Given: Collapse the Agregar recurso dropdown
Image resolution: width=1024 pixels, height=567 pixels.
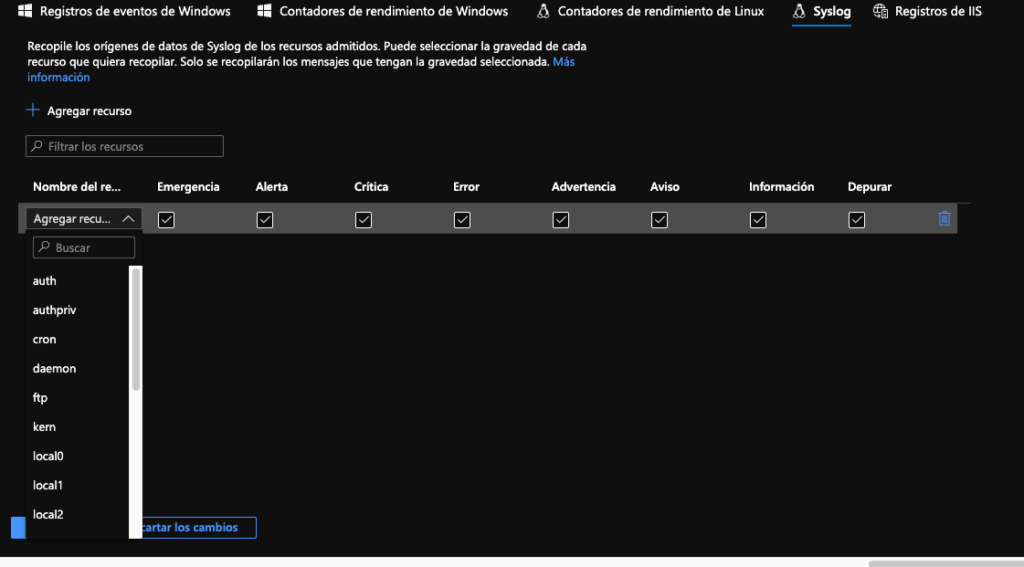Looking at the screenshot, I should (x=84, y=219).
